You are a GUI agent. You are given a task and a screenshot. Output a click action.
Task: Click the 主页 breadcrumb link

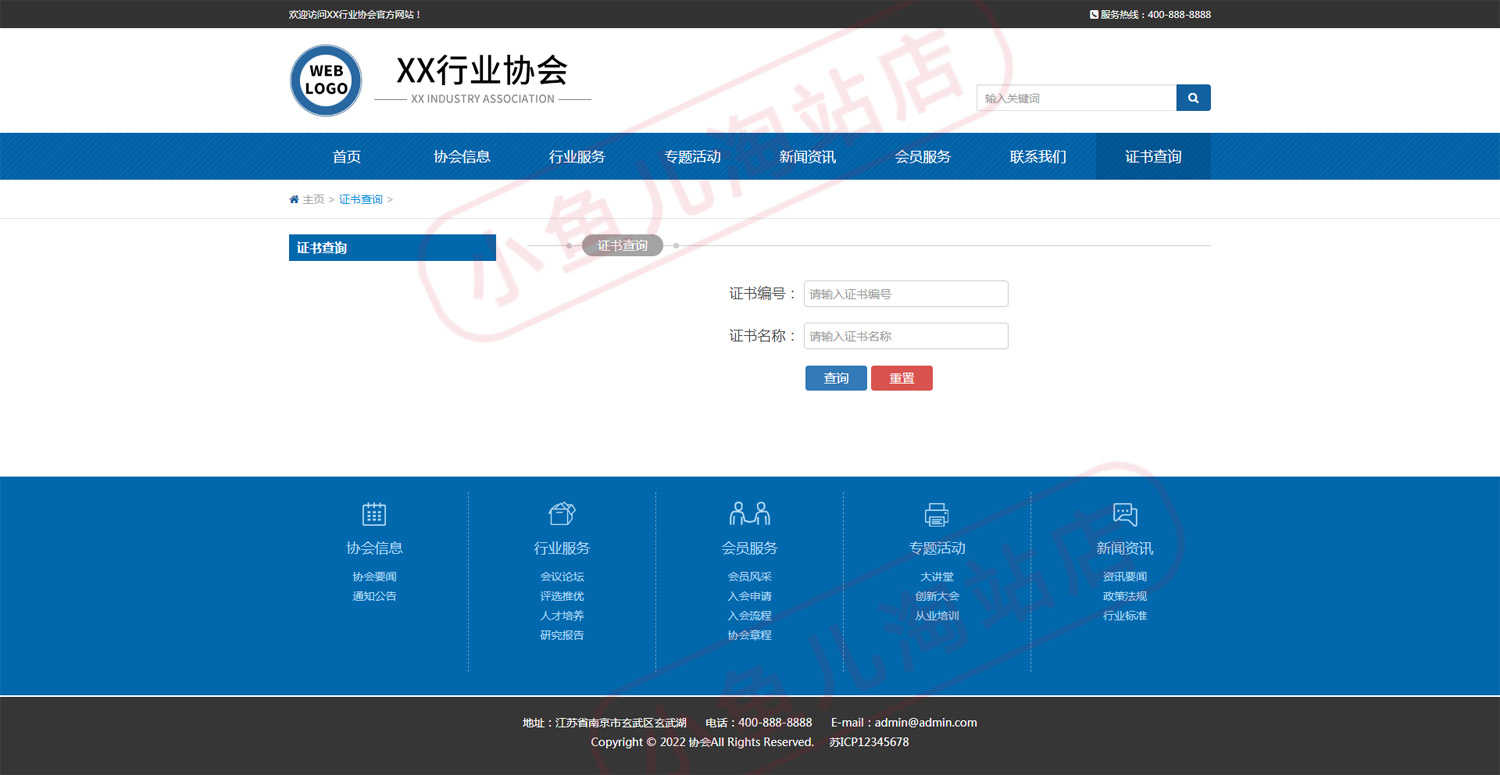tap(314, 199)
